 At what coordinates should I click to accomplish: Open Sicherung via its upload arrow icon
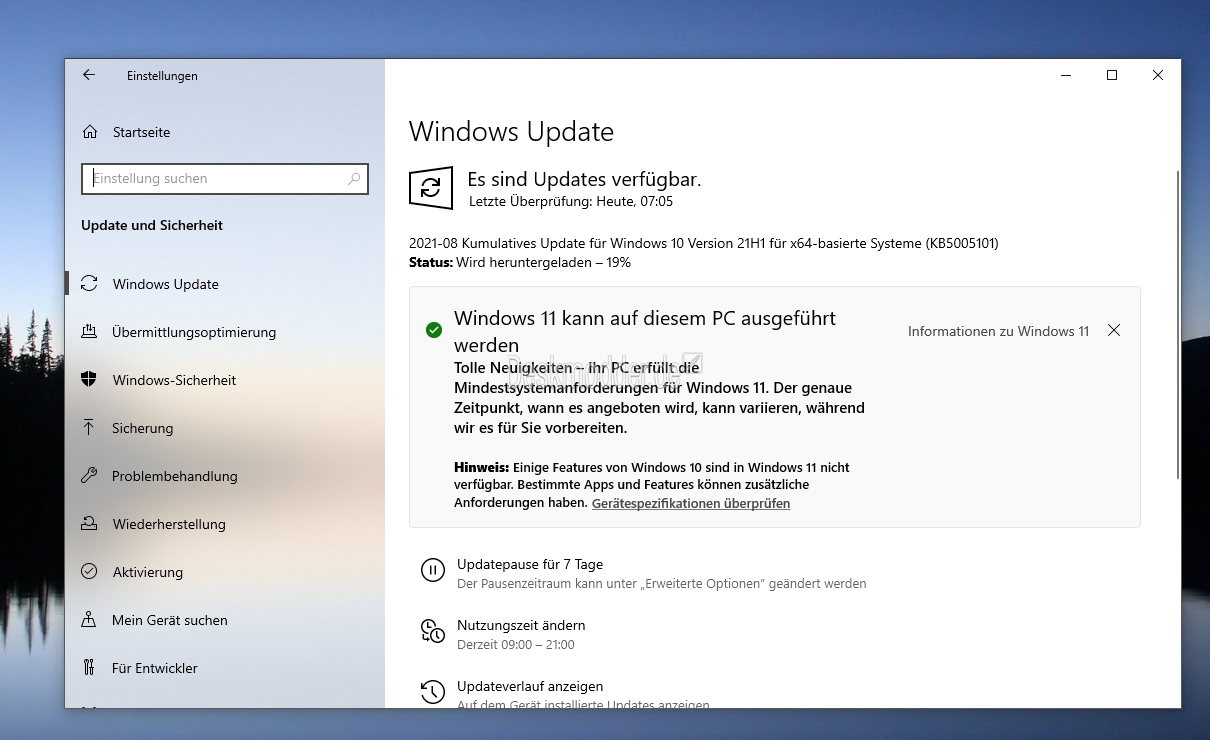(89, 428)
